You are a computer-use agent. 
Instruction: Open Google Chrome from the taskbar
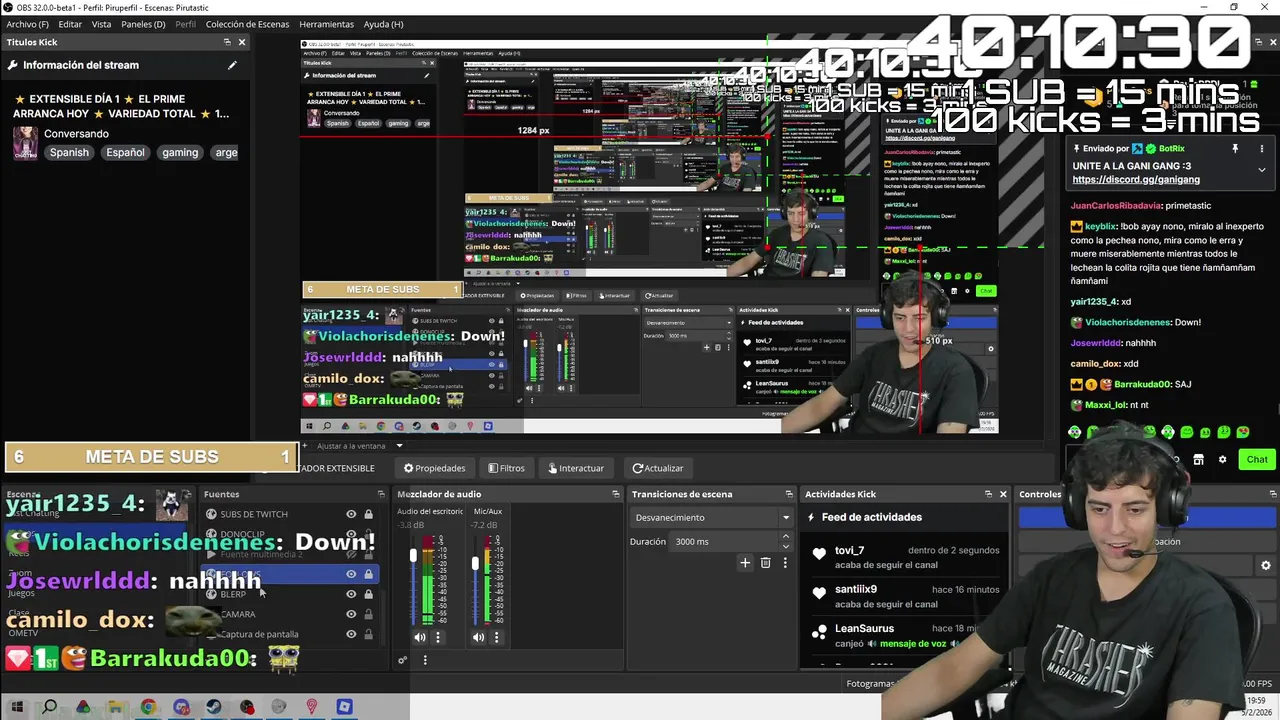coord(148,707)
